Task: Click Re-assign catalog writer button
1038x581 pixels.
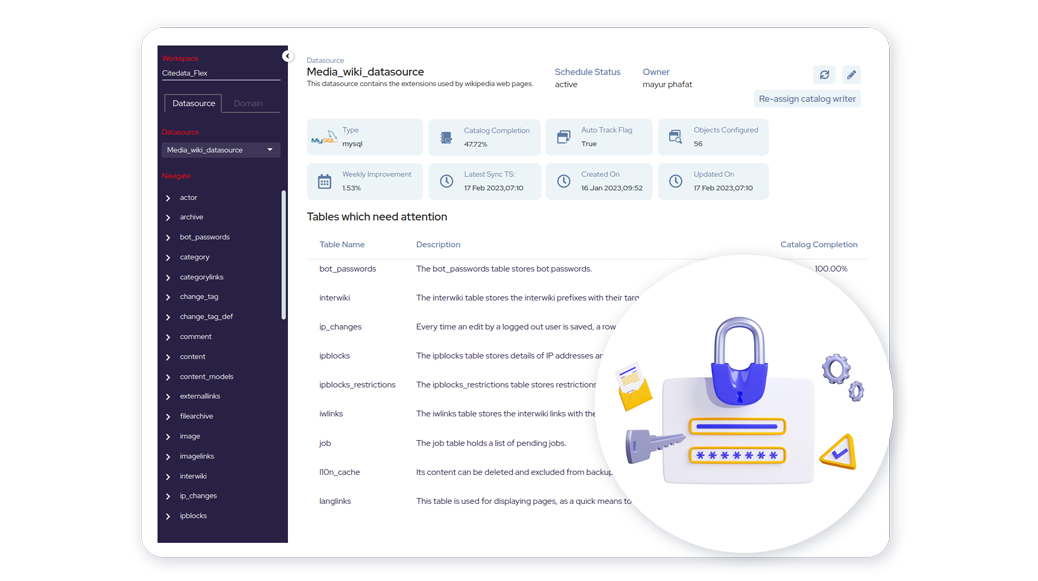Action: click(807, 99)
